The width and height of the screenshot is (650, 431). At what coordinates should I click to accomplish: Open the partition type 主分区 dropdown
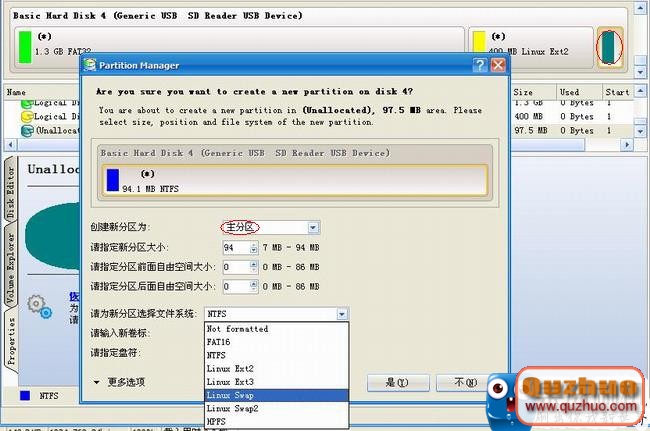(x=313, y=227)
